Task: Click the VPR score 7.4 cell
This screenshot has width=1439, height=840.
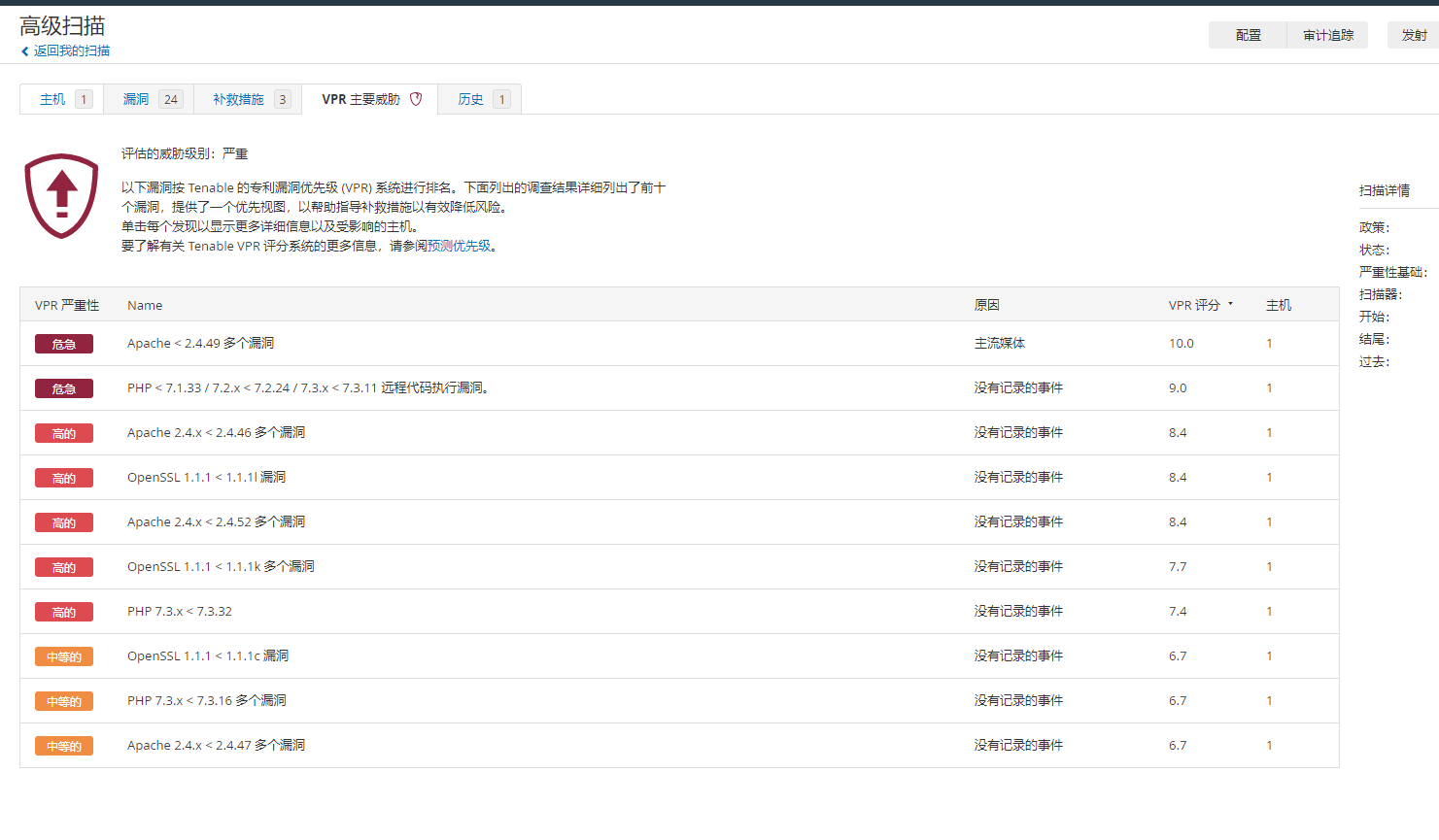Action: [1178, 611]
